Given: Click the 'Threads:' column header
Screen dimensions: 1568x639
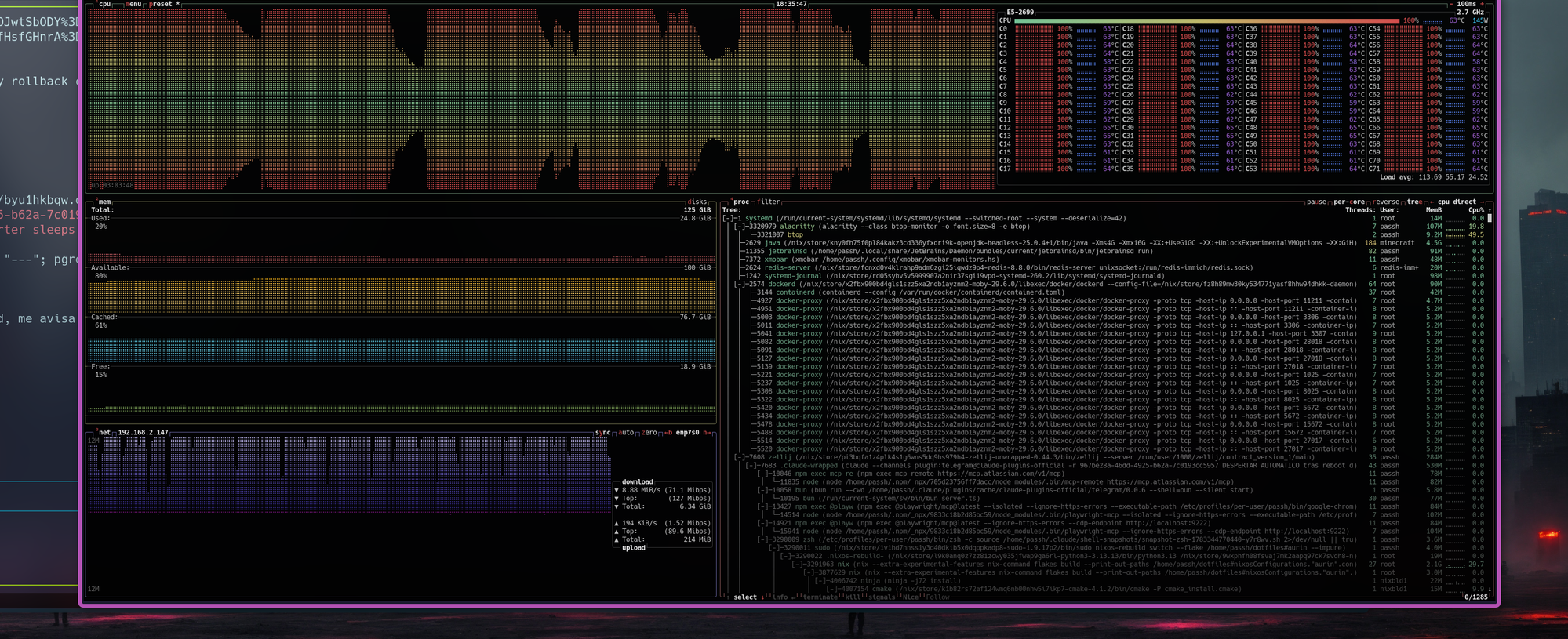Looking at the screenshot, I should pyautogui.click(x=1360, y=210).
